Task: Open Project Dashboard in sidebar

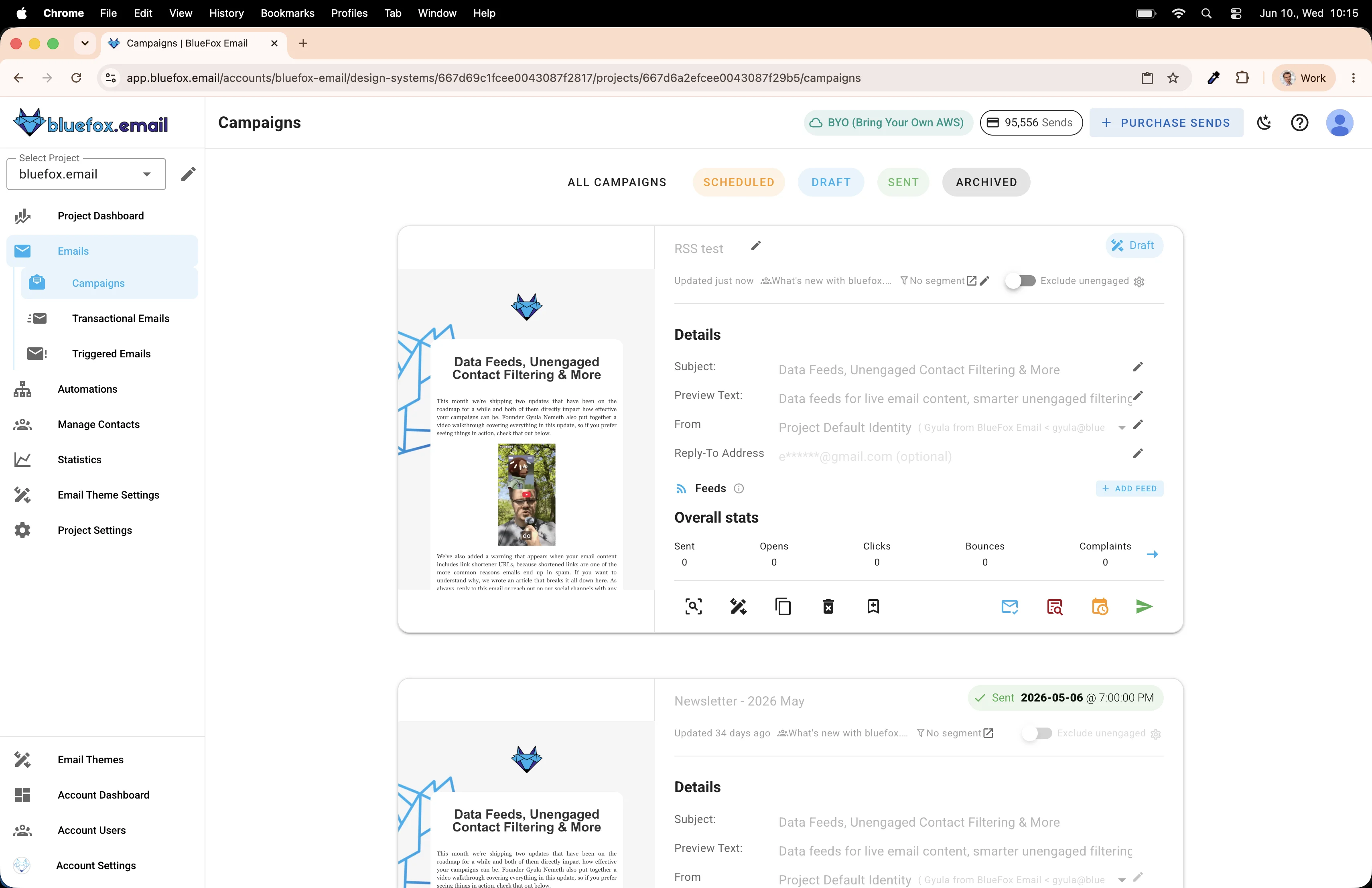Action: point(101,215)
